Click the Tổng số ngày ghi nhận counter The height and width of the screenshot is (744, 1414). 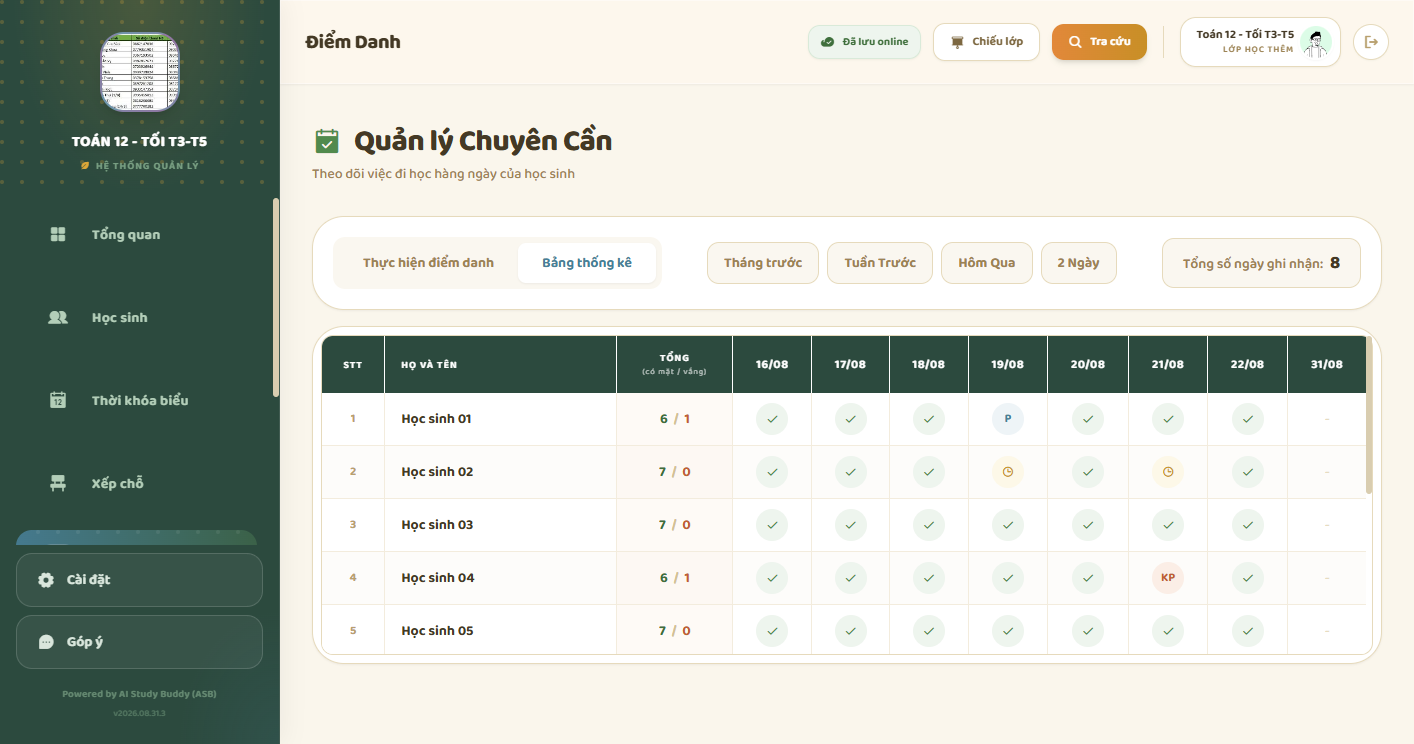point(1261,263)
